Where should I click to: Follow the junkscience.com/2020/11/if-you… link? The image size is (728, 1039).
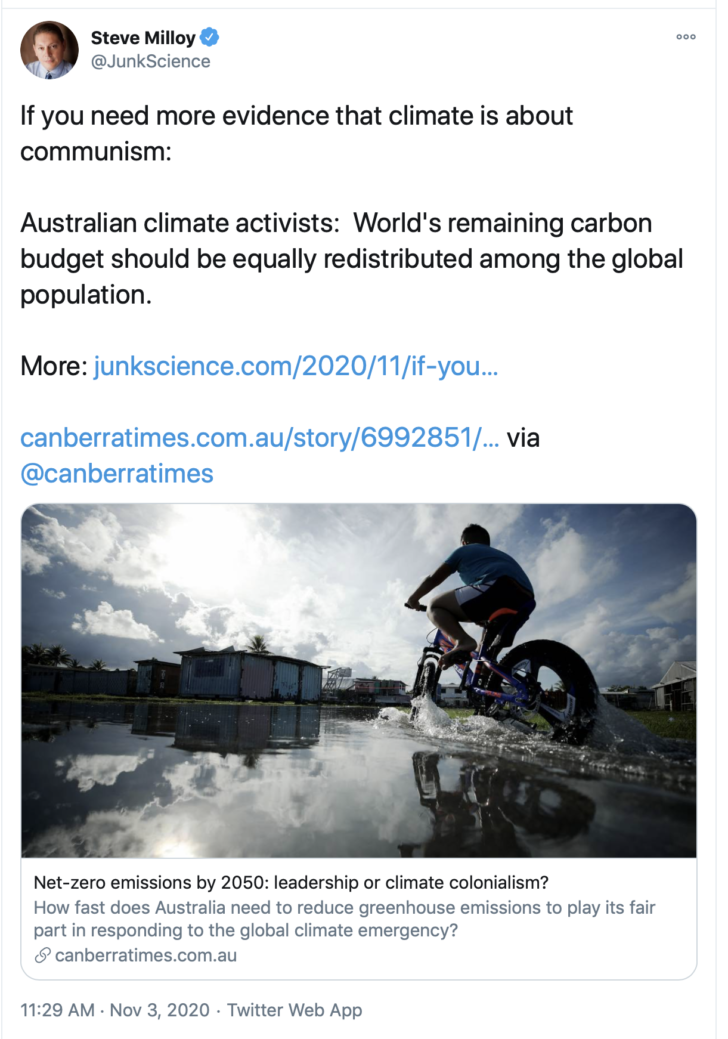(x=295, y=366)
